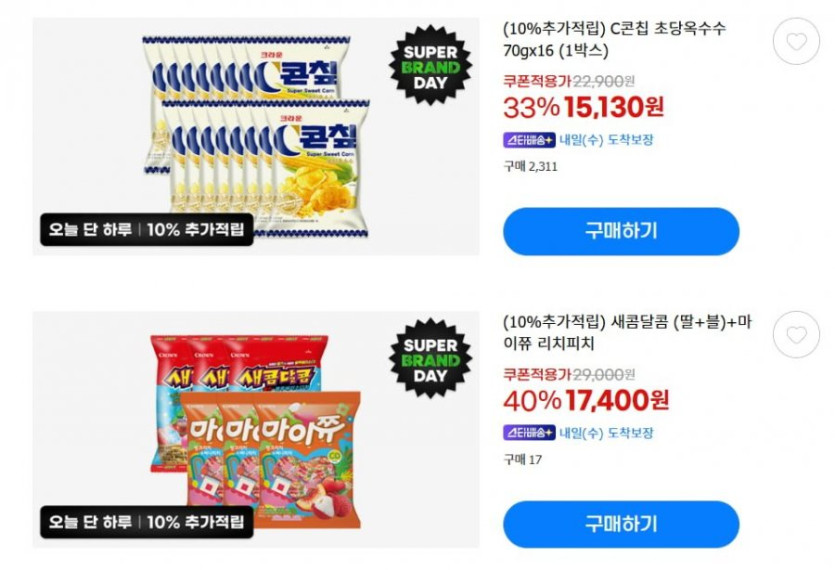Select the 15,130원 discounted price
This screenshot has width=835, height=570.
[x=614, y=107]
